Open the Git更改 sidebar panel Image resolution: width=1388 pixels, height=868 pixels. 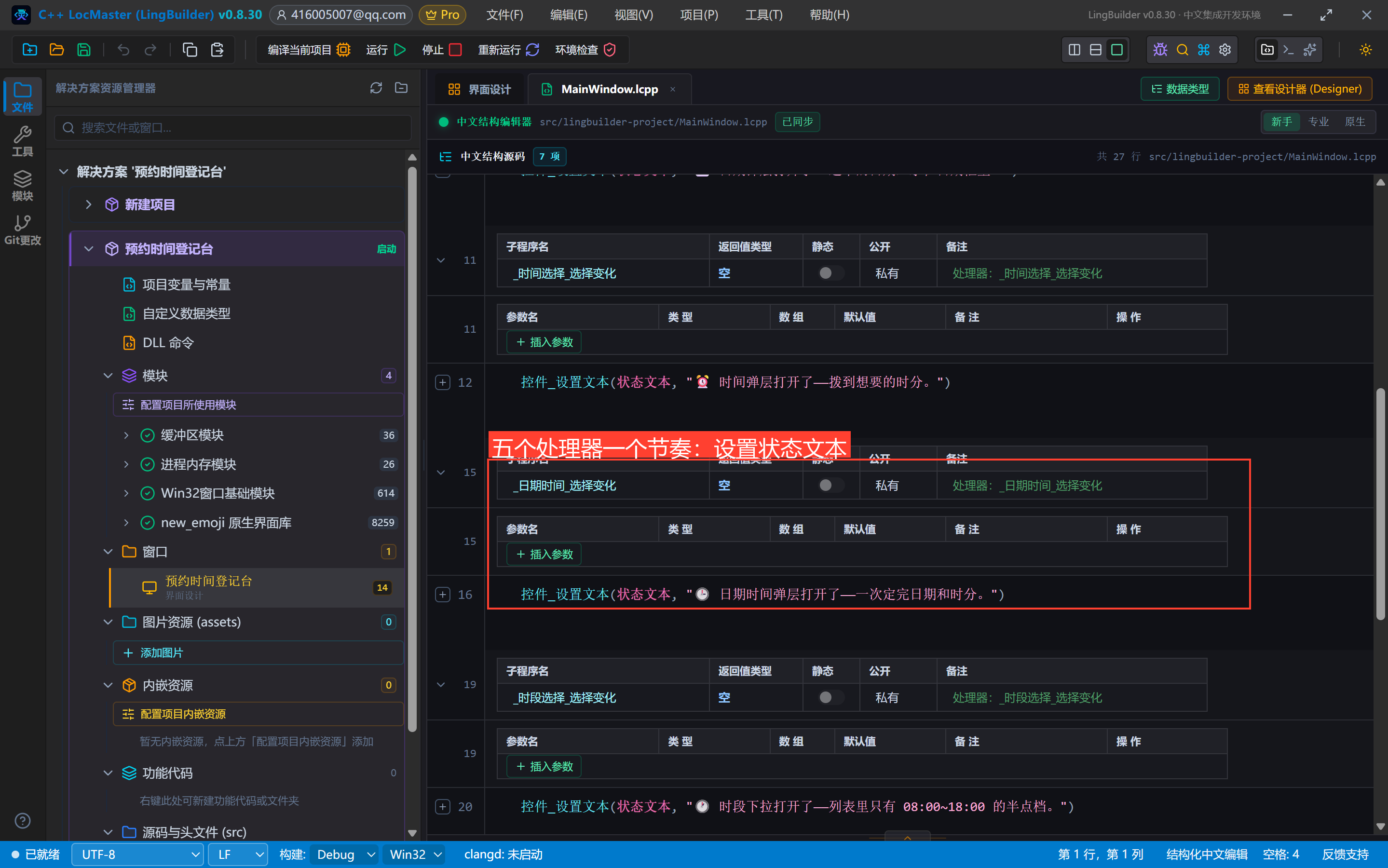pos(22,230)
